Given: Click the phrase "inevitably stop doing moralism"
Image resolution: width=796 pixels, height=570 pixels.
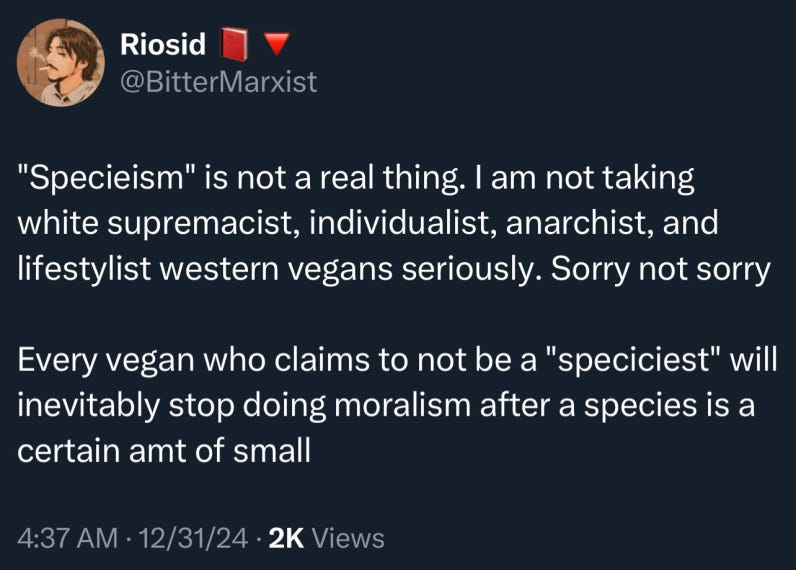Looking at the screenshot, I should tap(237, 406).
